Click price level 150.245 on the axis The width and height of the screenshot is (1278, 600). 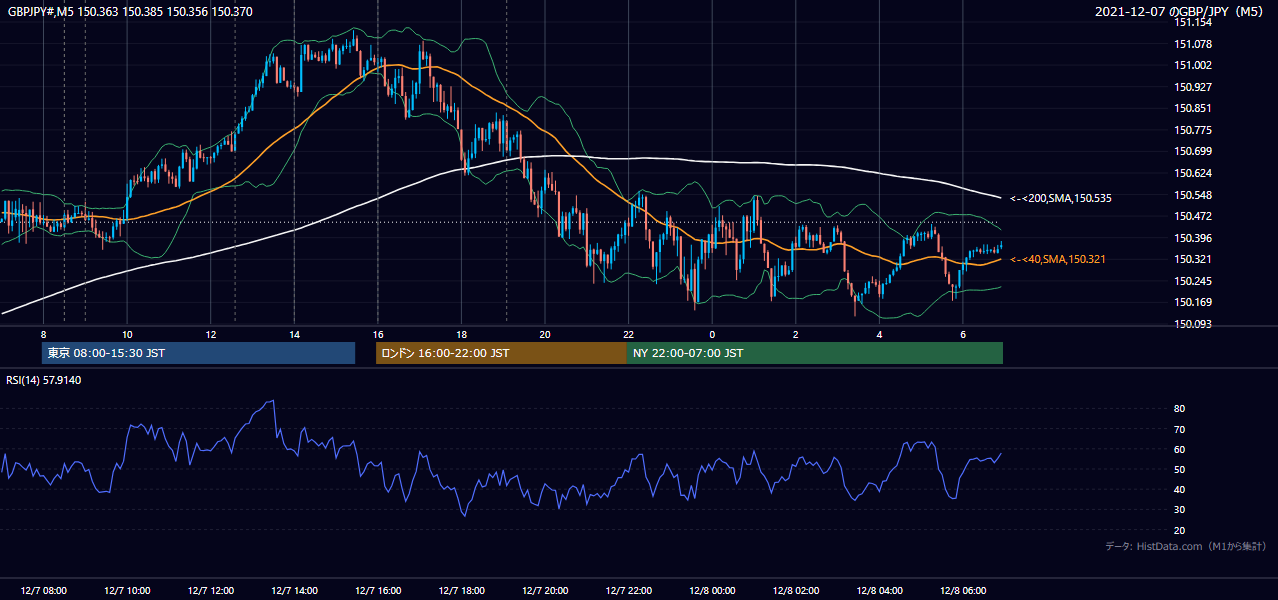coord(1192,281)
